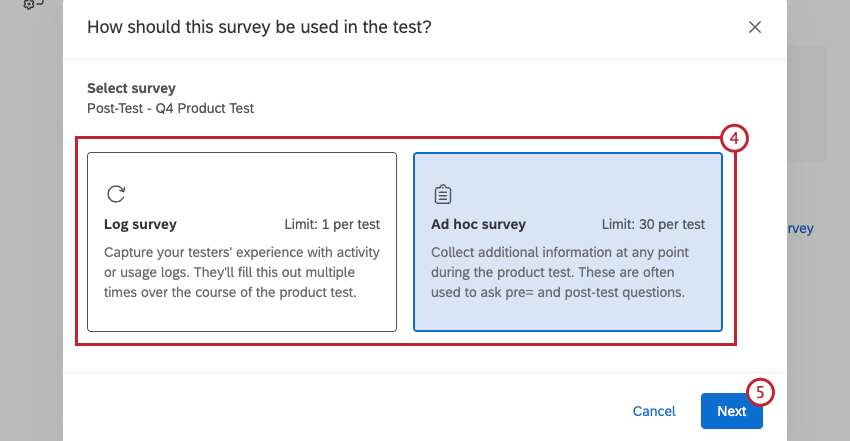
Task: Click the dialog title question text
Action: tap(259, 27)
